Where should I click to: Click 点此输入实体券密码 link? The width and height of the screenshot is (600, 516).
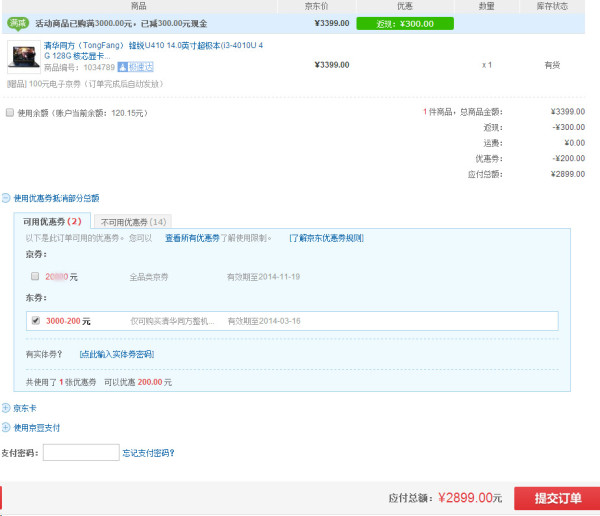point(117,354)
